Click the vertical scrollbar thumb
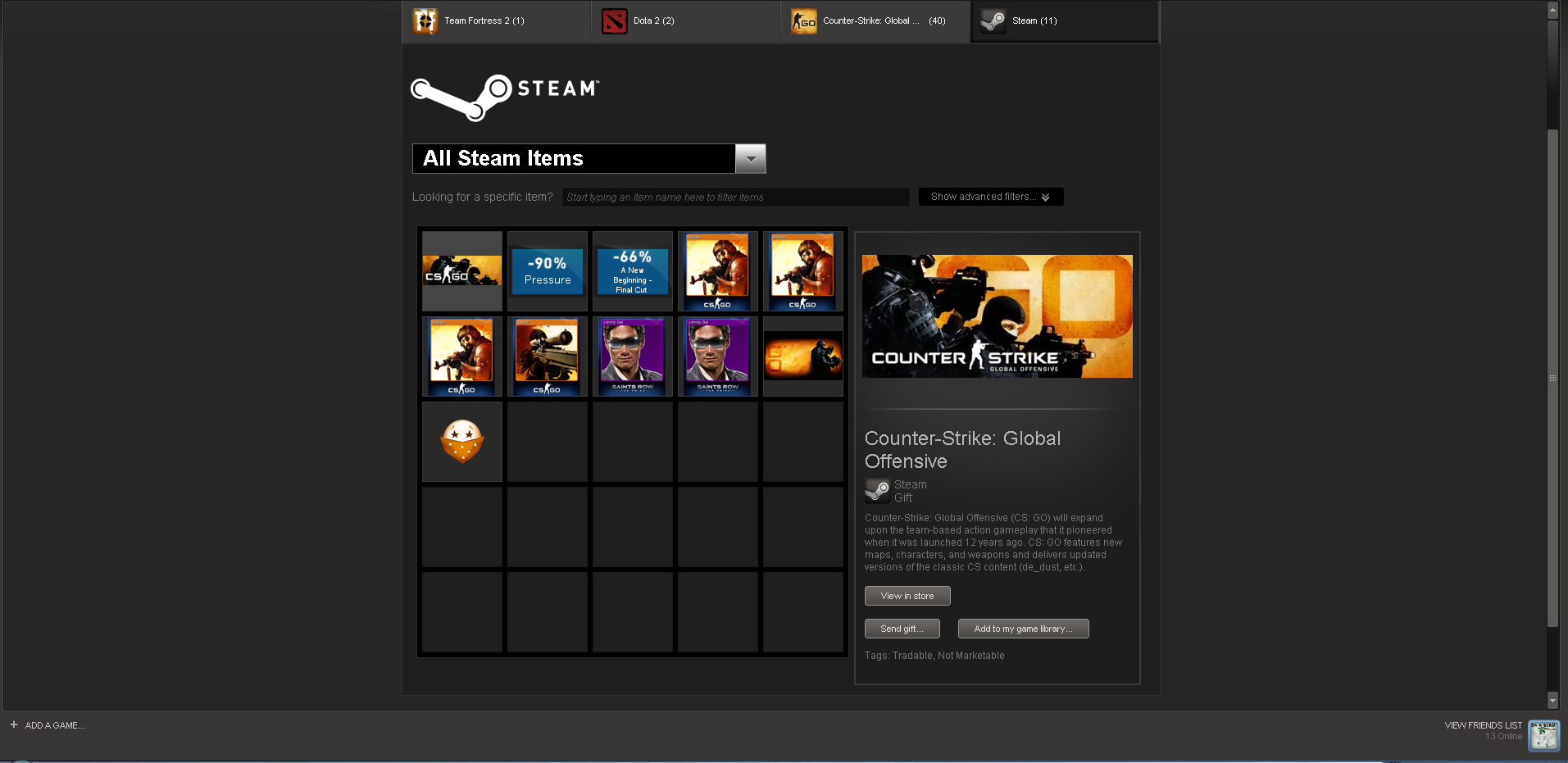This screenshot has height=763, width=1568. pyautogui.click(x=1552, y=378)
